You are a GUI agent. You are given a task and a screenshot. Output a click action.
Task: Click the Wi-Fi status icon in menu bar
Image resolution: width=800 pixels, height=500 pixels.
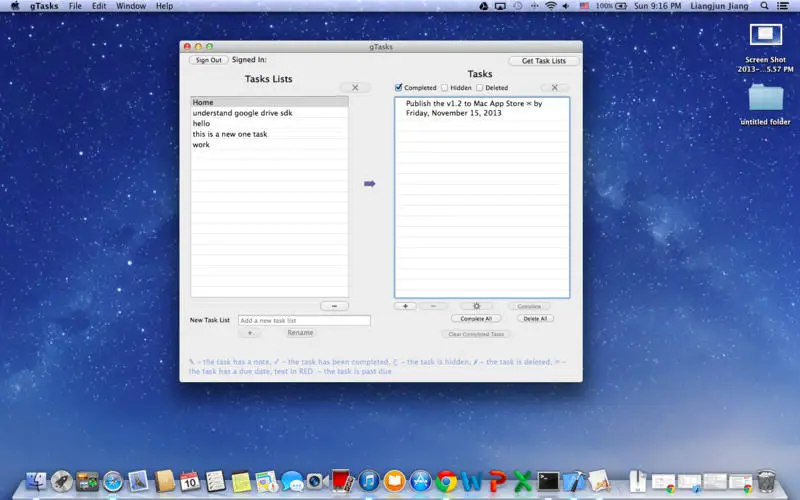551,6
